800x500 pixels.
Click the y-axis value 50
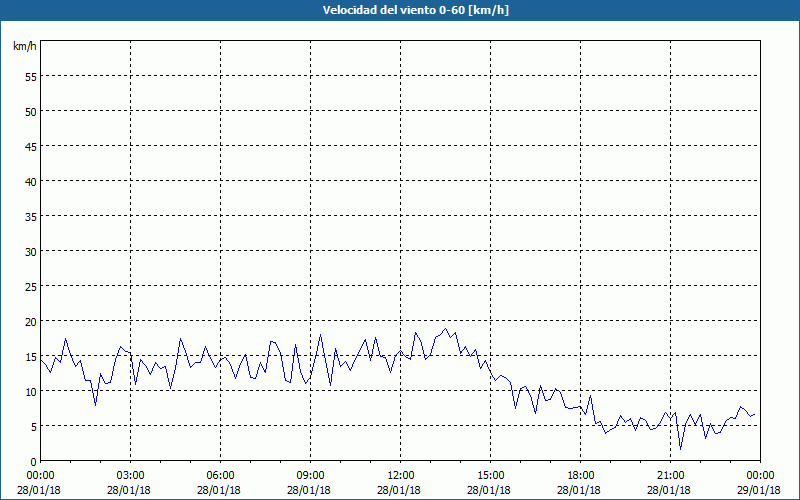(x=31, y=112)
